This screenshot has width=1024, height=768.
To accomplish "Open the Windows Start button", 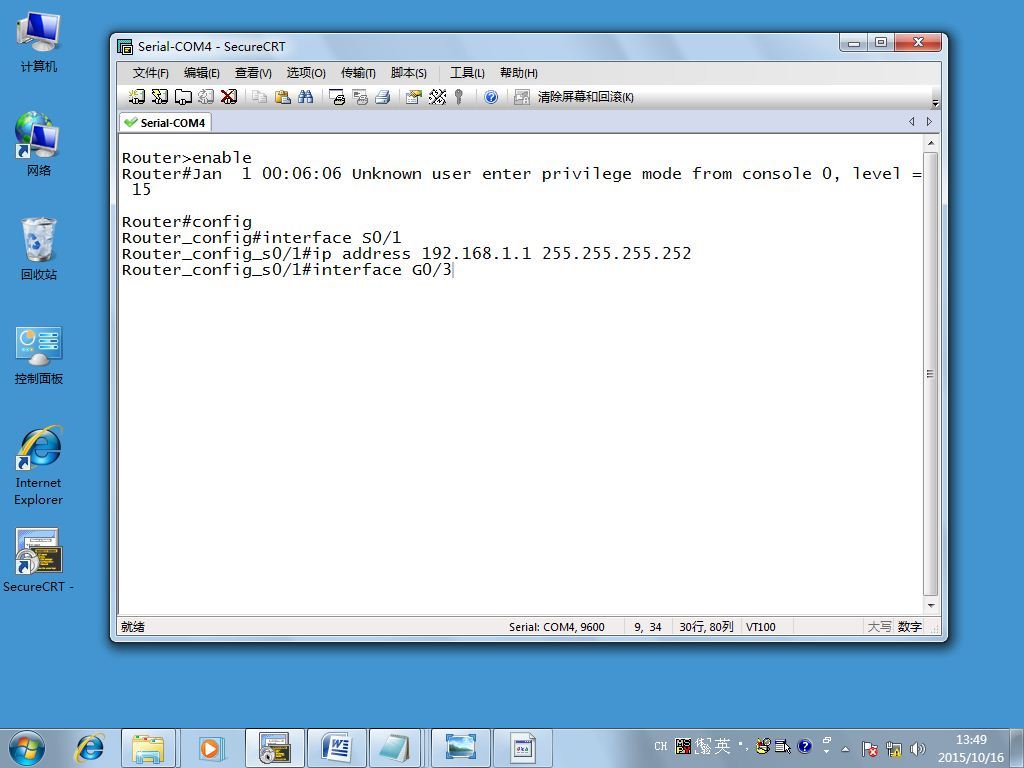I will click(27, 748).
